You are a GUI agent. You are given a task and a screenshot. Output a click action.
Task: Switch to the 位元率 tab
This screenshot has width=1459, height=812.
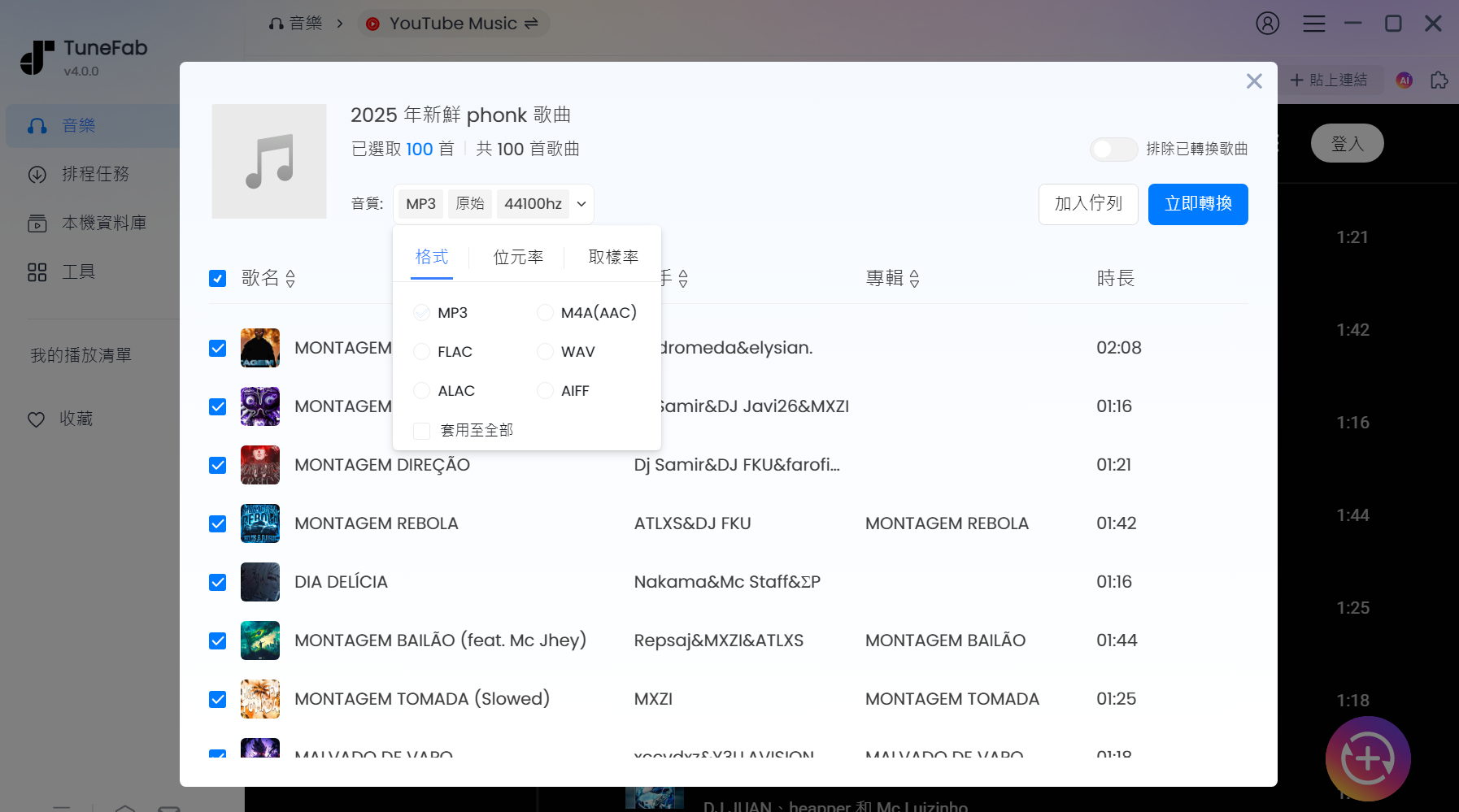pyautogui.click(x=517, y=257)
